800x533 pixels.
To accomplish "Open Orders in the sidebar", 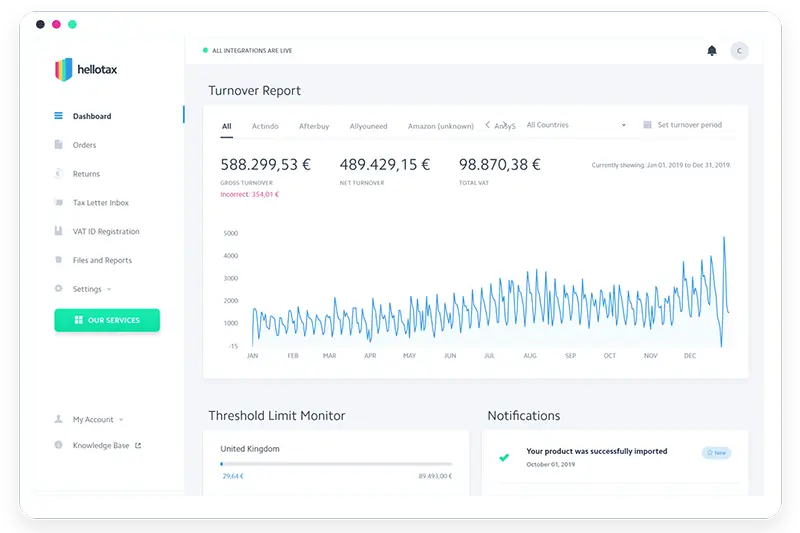I will 84,145.
